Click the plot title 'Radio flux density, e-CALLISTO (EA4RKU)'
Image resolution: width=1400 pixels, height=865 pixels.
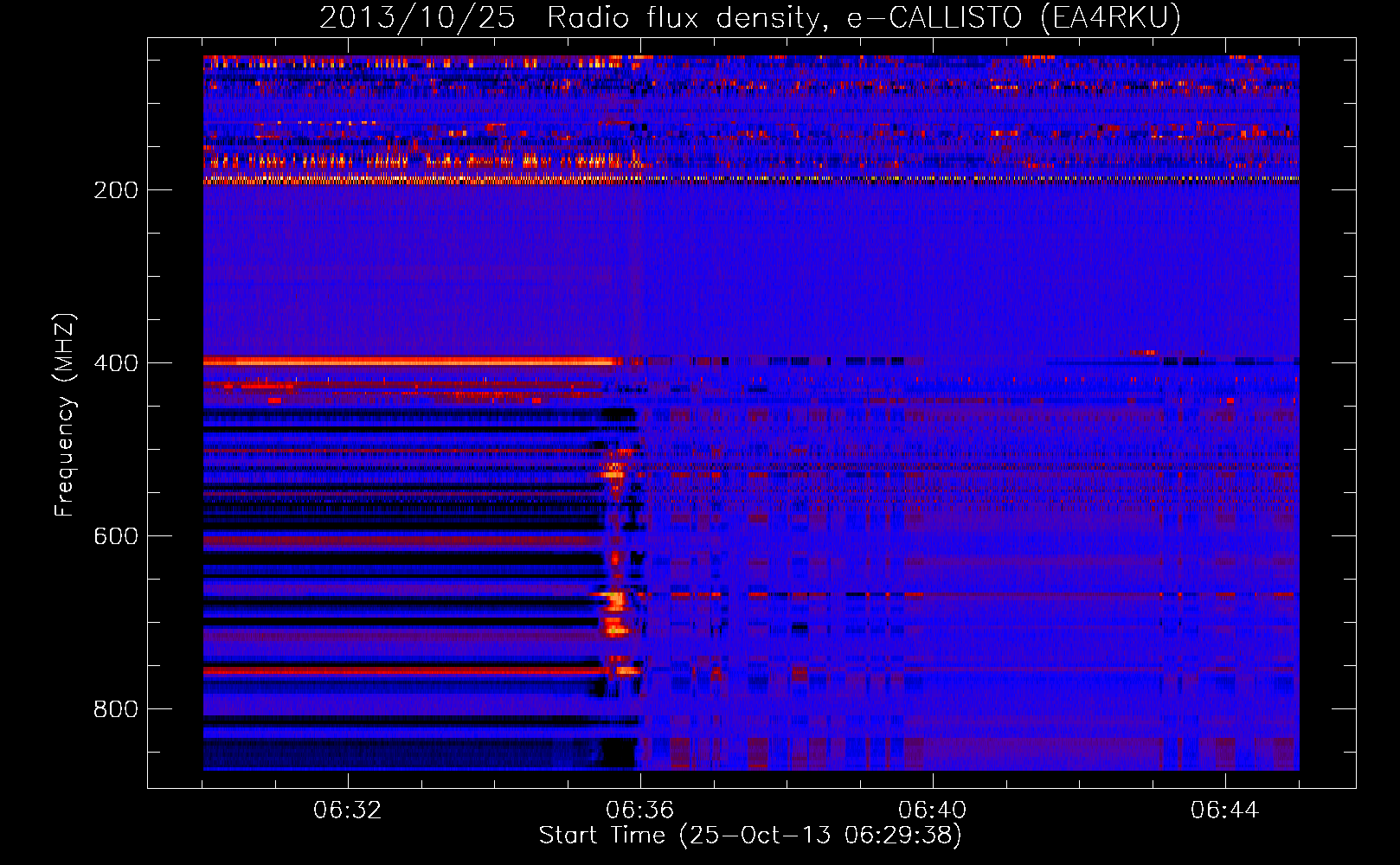(x=864, y=18)
